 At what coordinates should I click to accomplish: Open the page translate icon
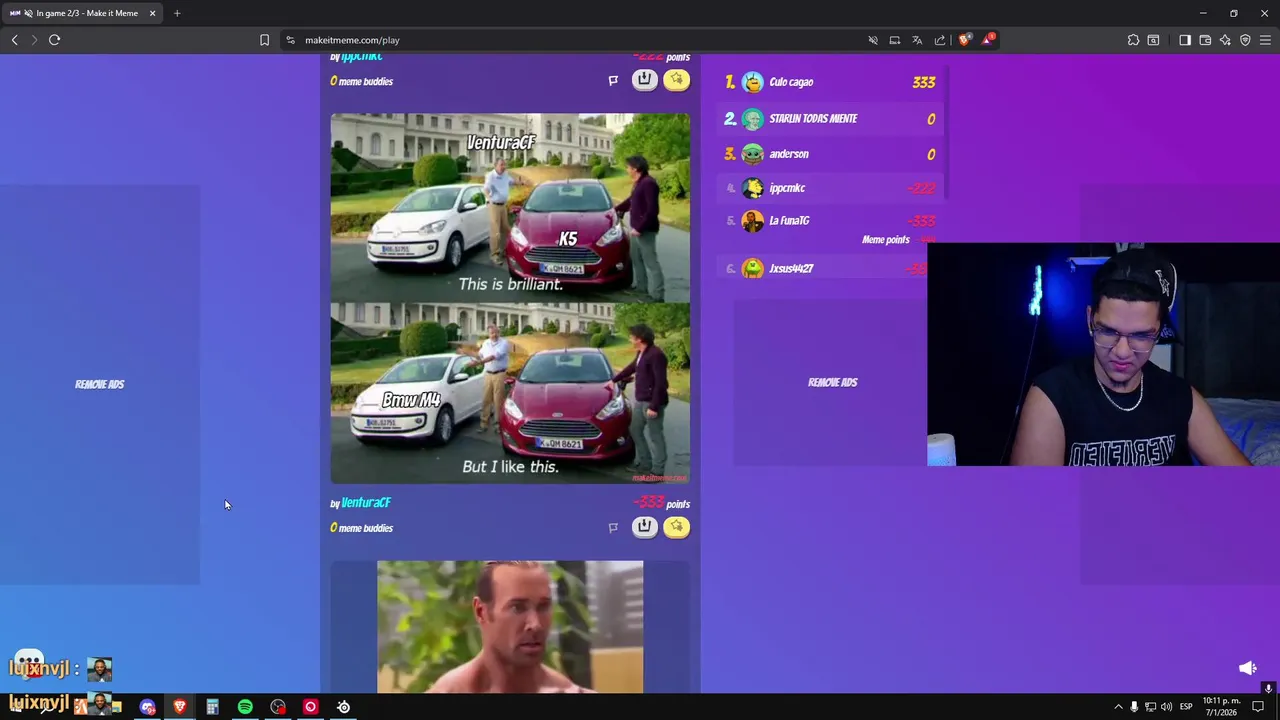coord(917,40)
